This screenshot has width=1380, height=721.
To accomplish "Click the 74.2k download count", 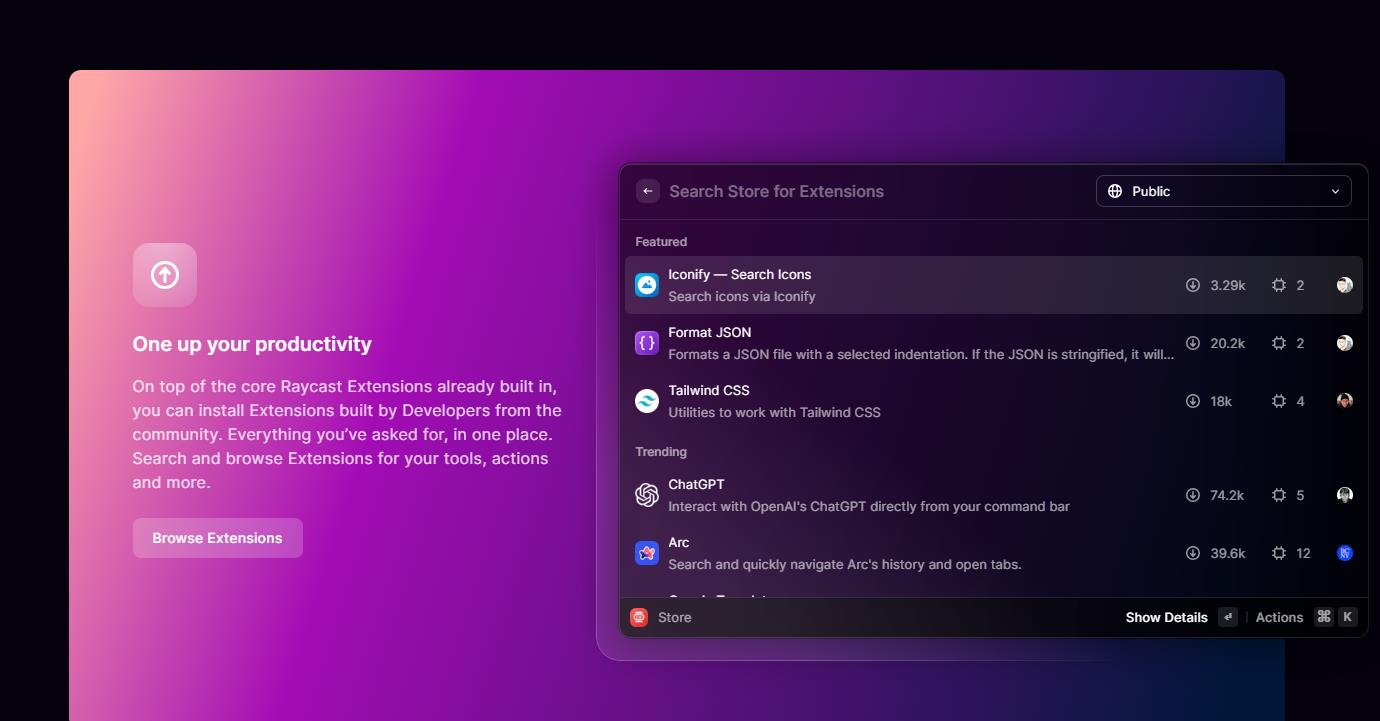I will [1228, 495].
